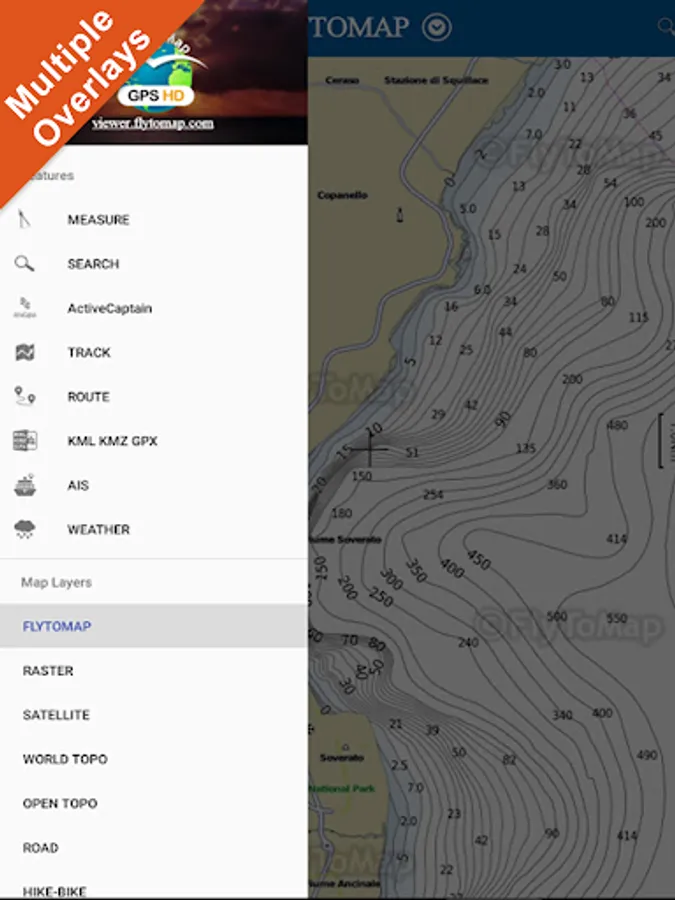The image size is (675, 900).
Task: Open the SEARCH menu entry
Action: (x=154, y=263)
